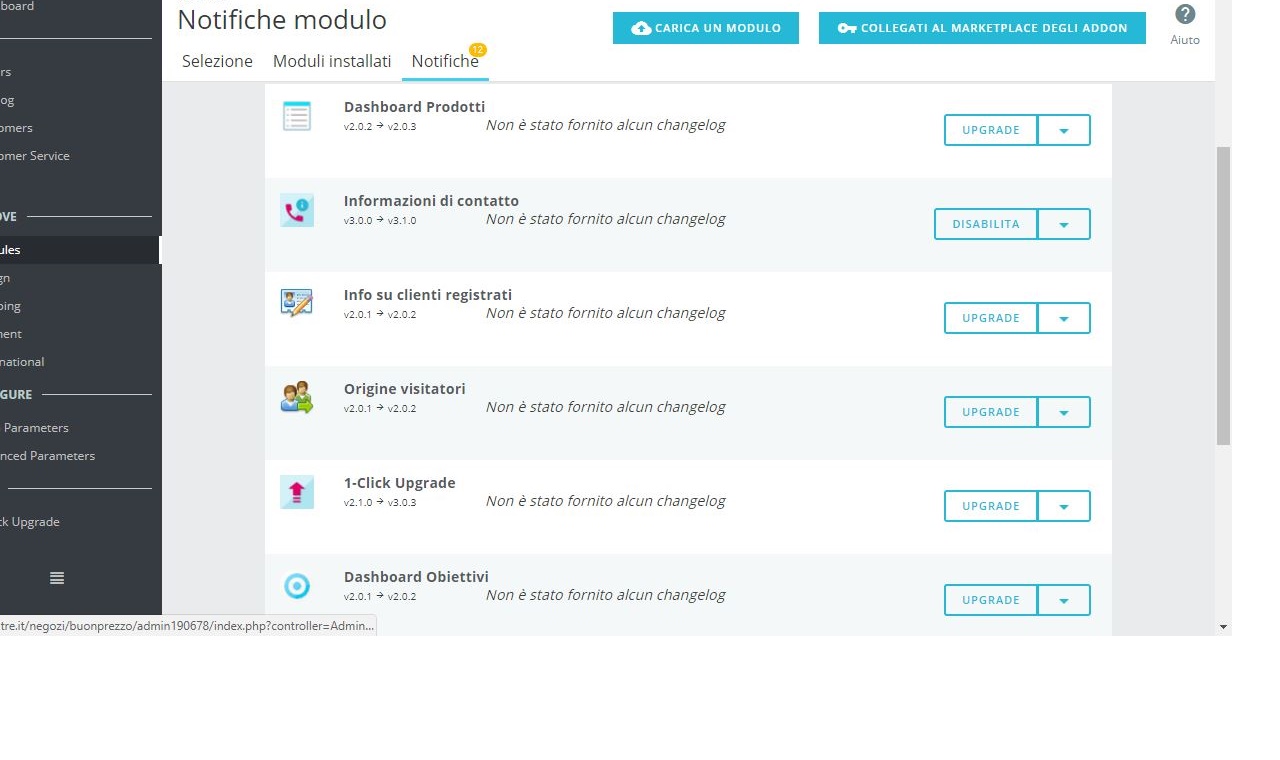
Task: Upgrade the 1-Click Upgrade module
Action: (991, 506)
